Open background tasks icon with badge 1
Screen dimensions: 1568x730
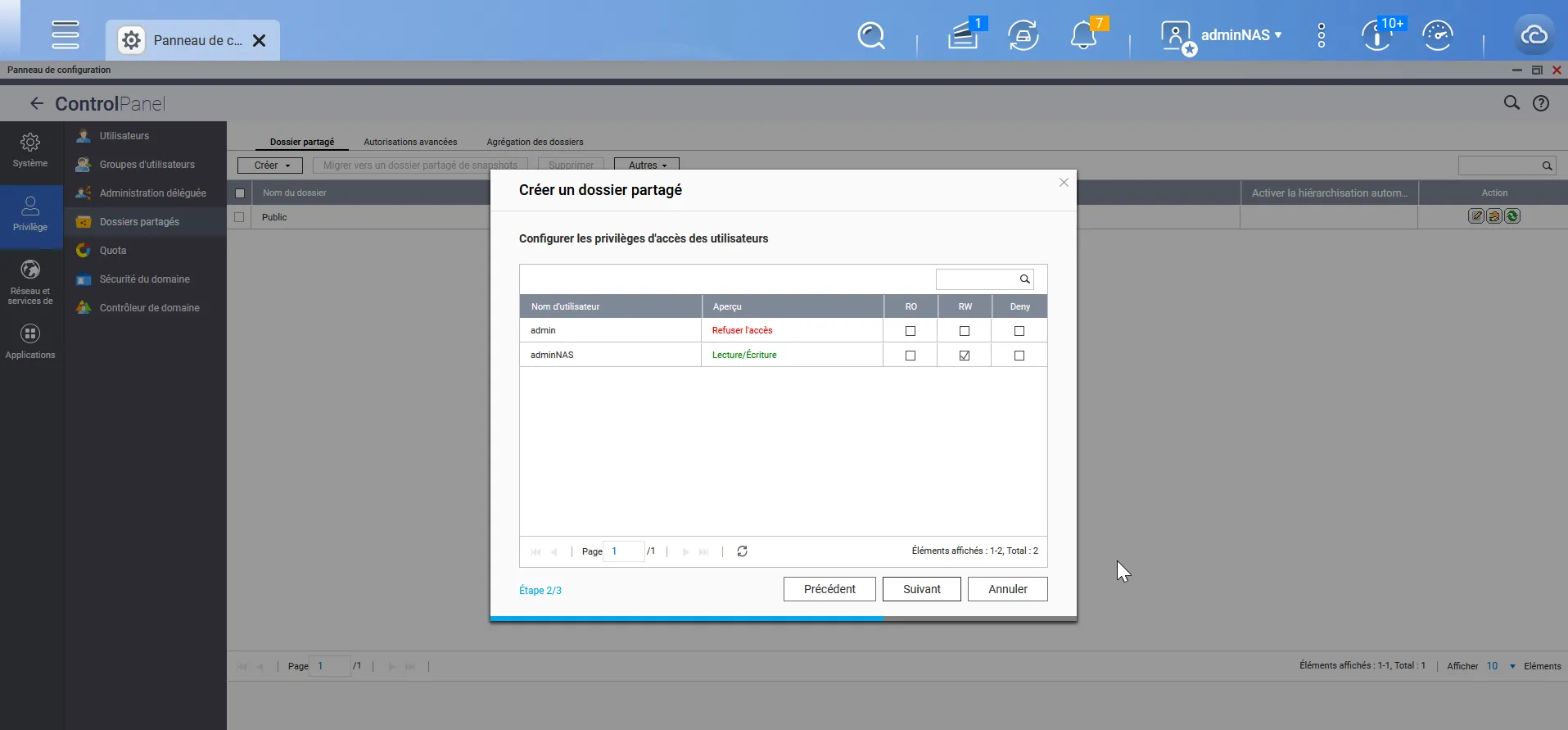(964, 36)
